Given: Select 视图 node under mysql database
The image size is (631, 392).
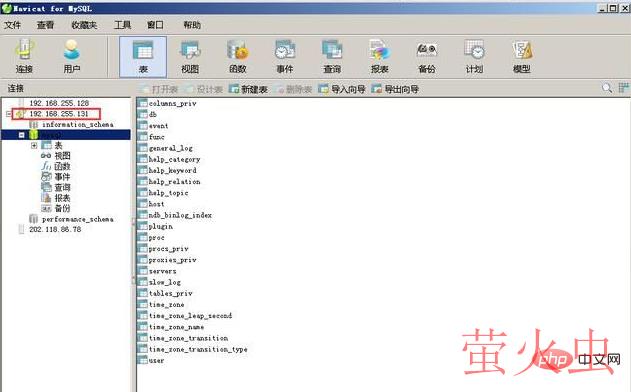Looking at the screenshot, I should click(62, 156).
